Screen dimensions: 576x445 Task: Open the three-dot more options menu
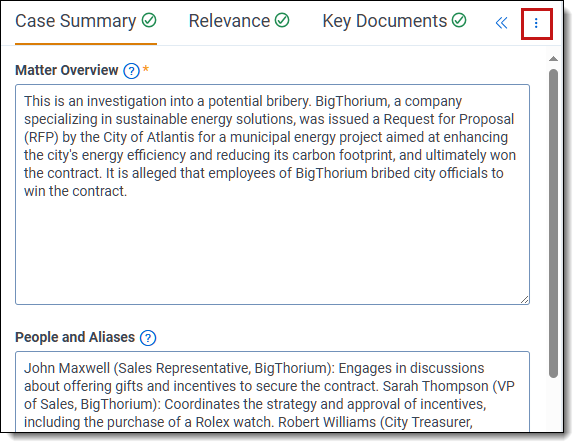coord(536,23)
